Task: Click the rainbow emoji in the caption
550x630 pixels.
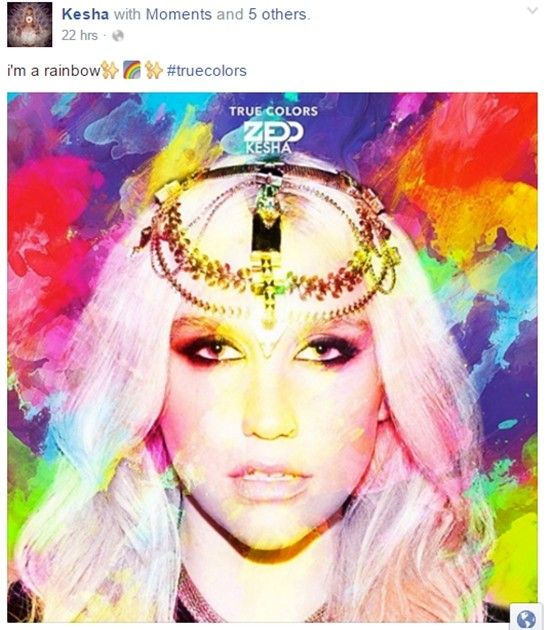Action: tap(132, 70)
